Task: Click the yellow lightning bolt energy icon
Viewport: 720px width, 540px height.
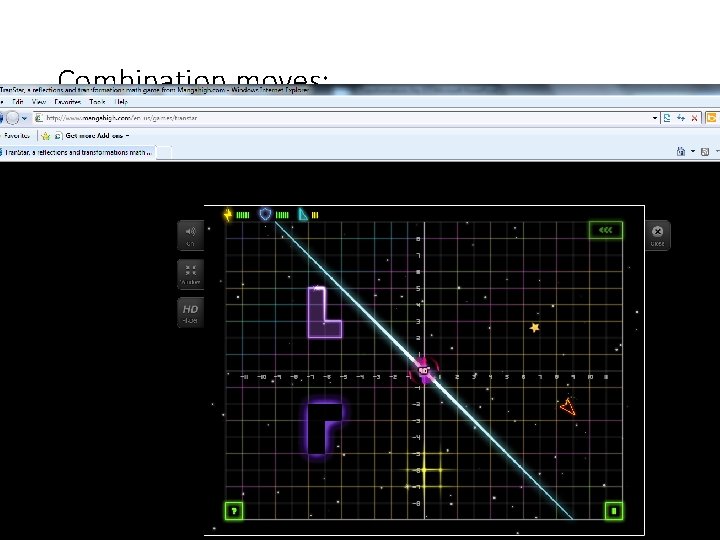Action: [228, 214]
